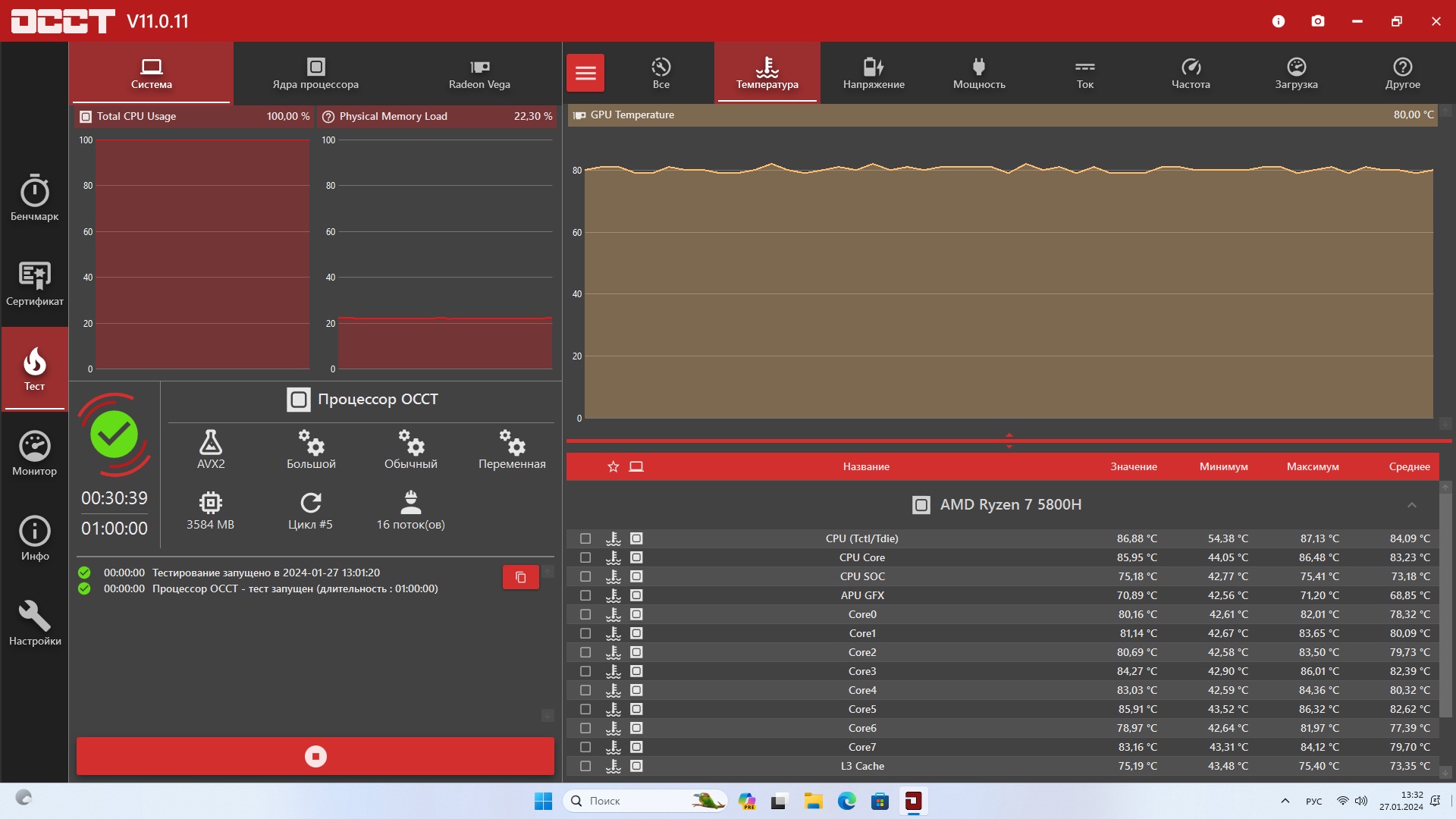Click the display icon on Core0 row
The image size is (1456, 819).
click(636, 614)
